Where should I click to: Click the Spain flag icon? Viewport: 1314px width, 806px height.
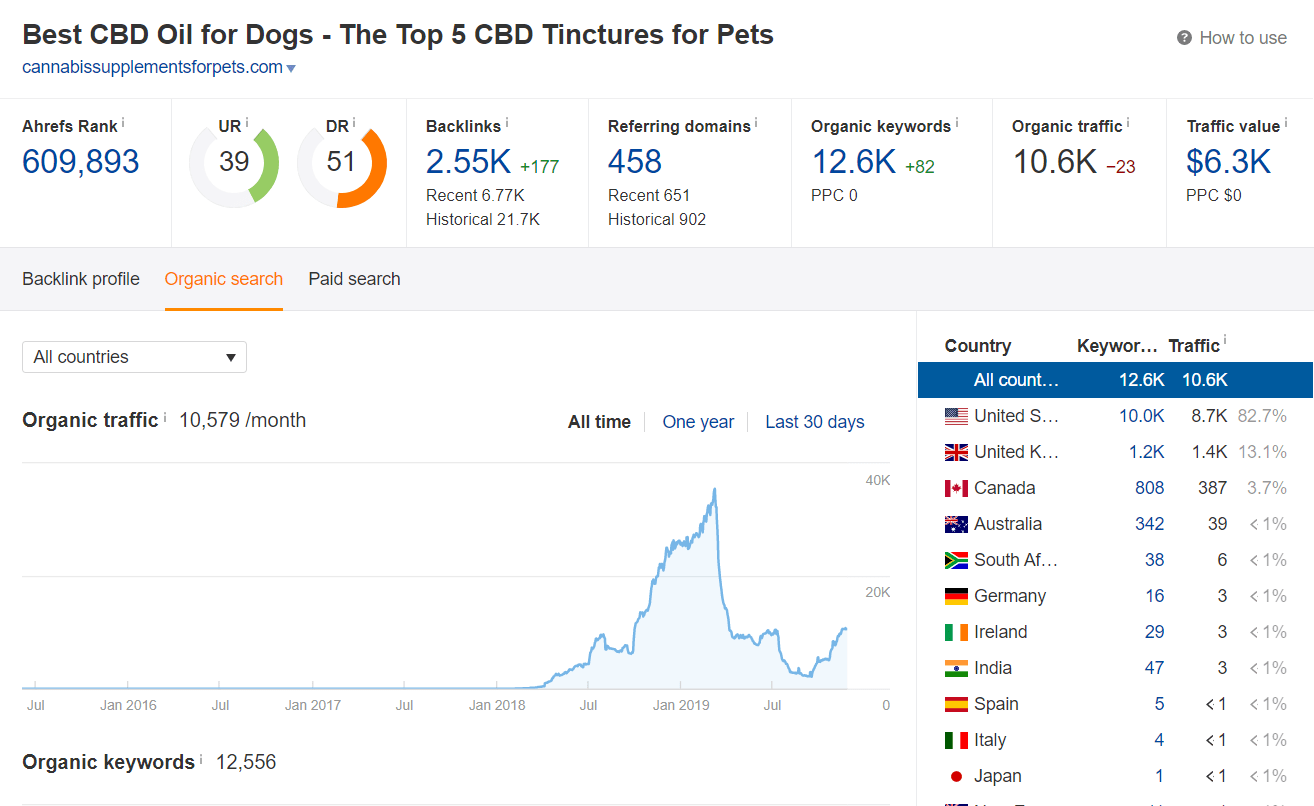956,704
